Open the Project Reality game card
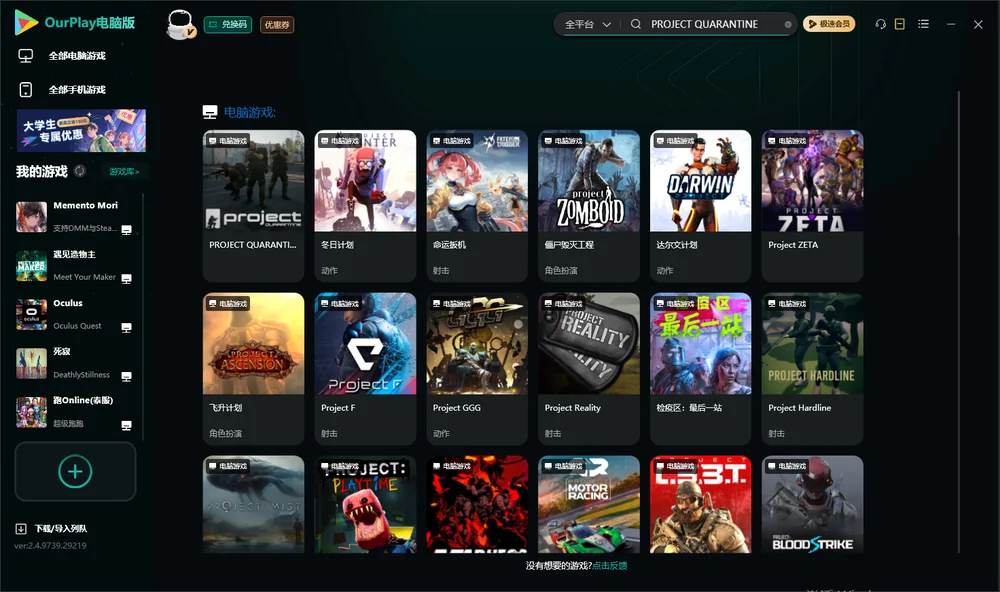1000x592 pixels. point(589,368)
